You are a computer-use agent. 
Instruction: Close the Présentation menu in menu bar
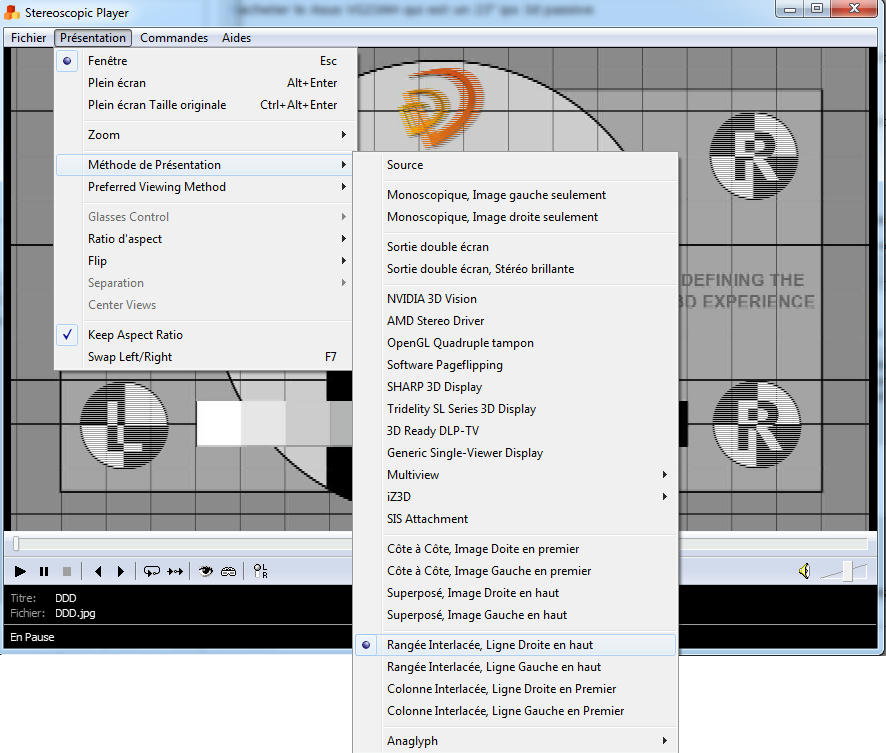pyautogui.click(x=93, y=38)
